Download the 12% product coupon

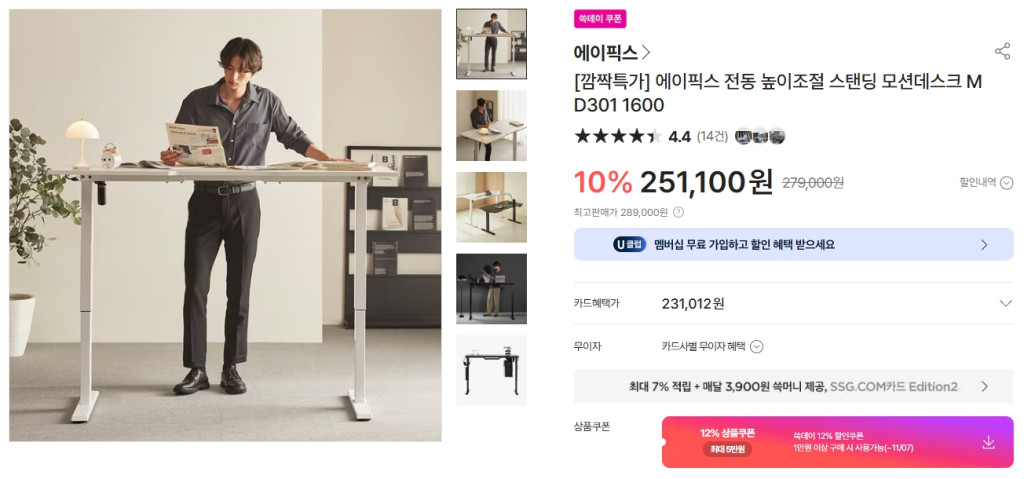988,442
